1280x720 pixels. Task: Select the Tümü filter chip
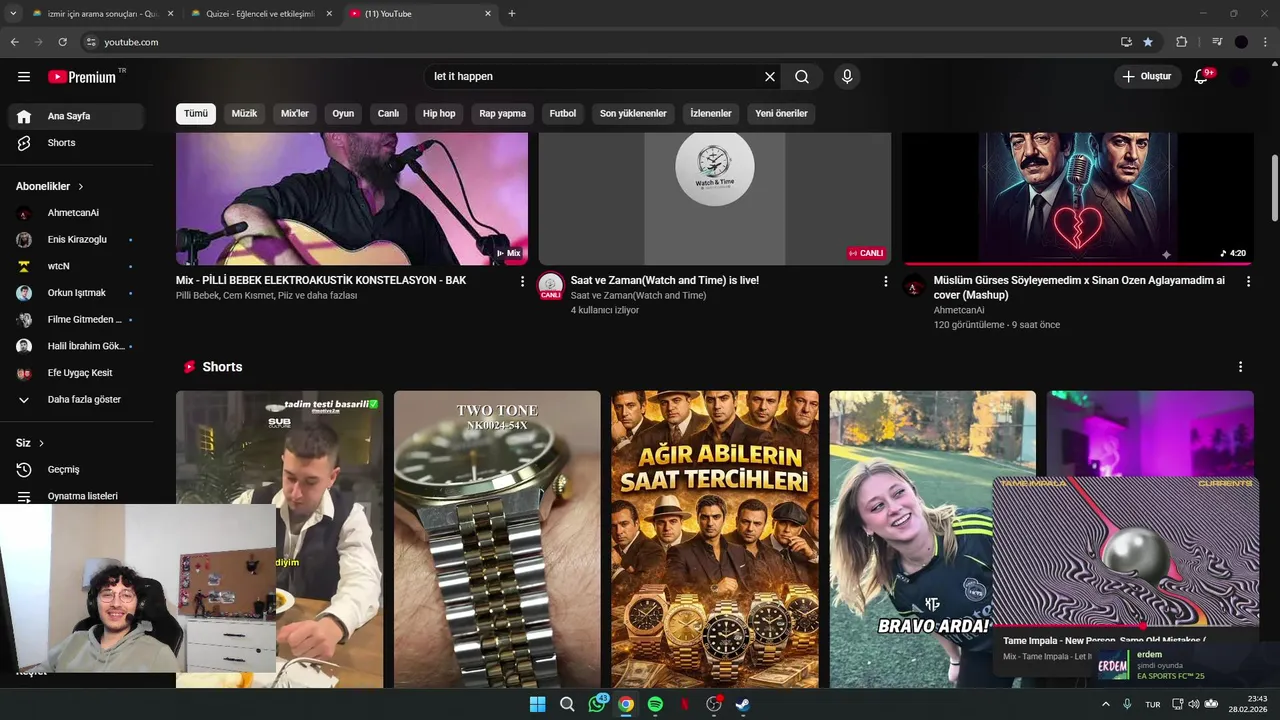point(196,114)
